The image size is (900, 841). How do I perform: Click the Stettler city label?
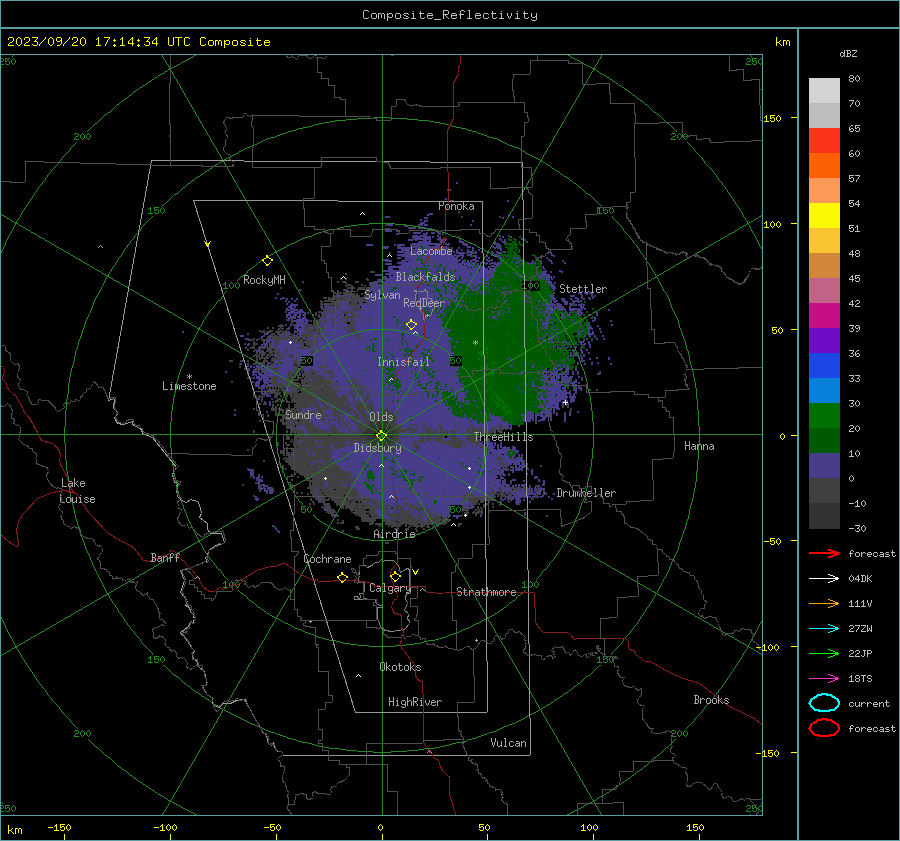(583, 289)
